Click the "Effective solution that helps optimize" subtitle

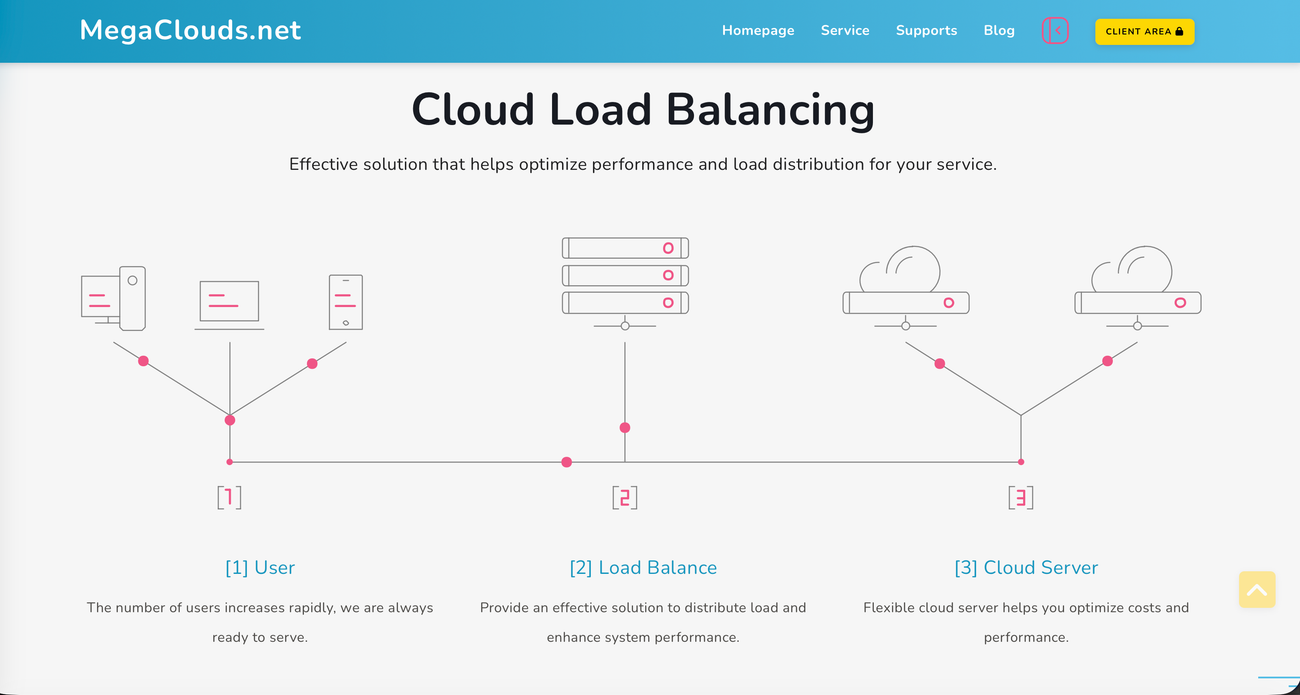tap(643, 164)
